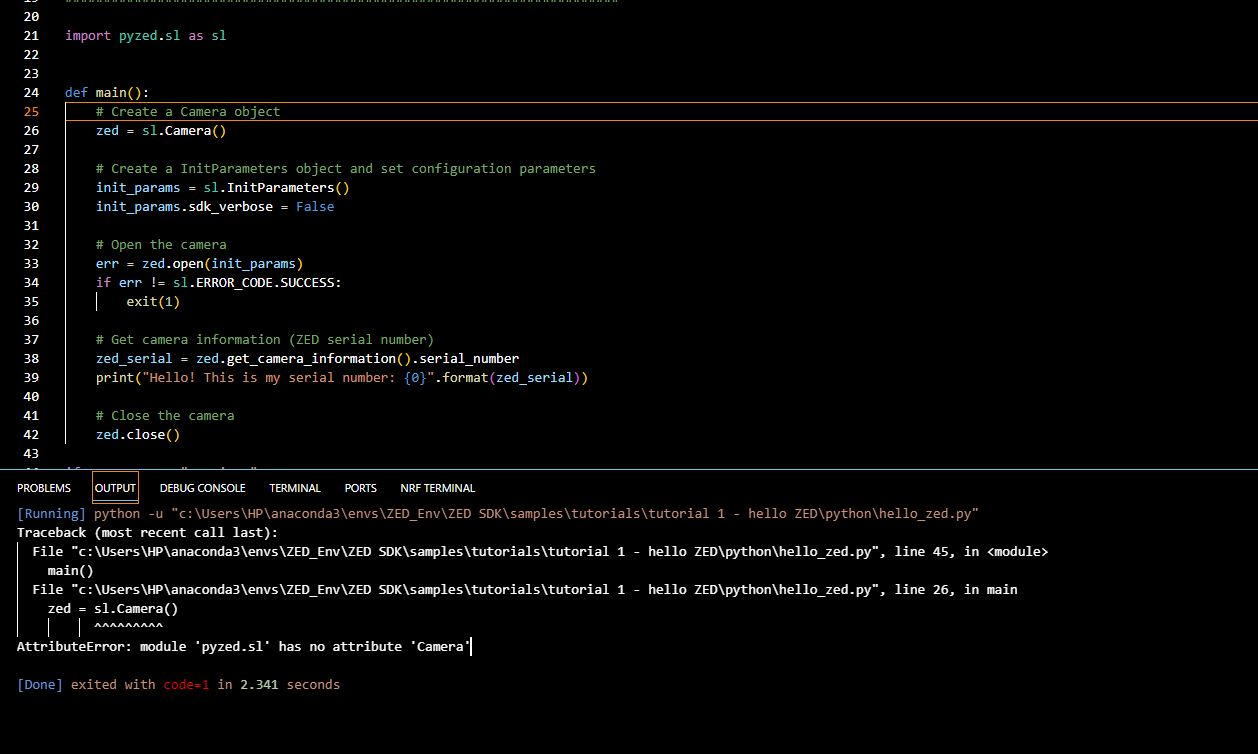Switch to the NRF TERMINAL tab
Screen dimensions: 1258x754
pos(437,488)
